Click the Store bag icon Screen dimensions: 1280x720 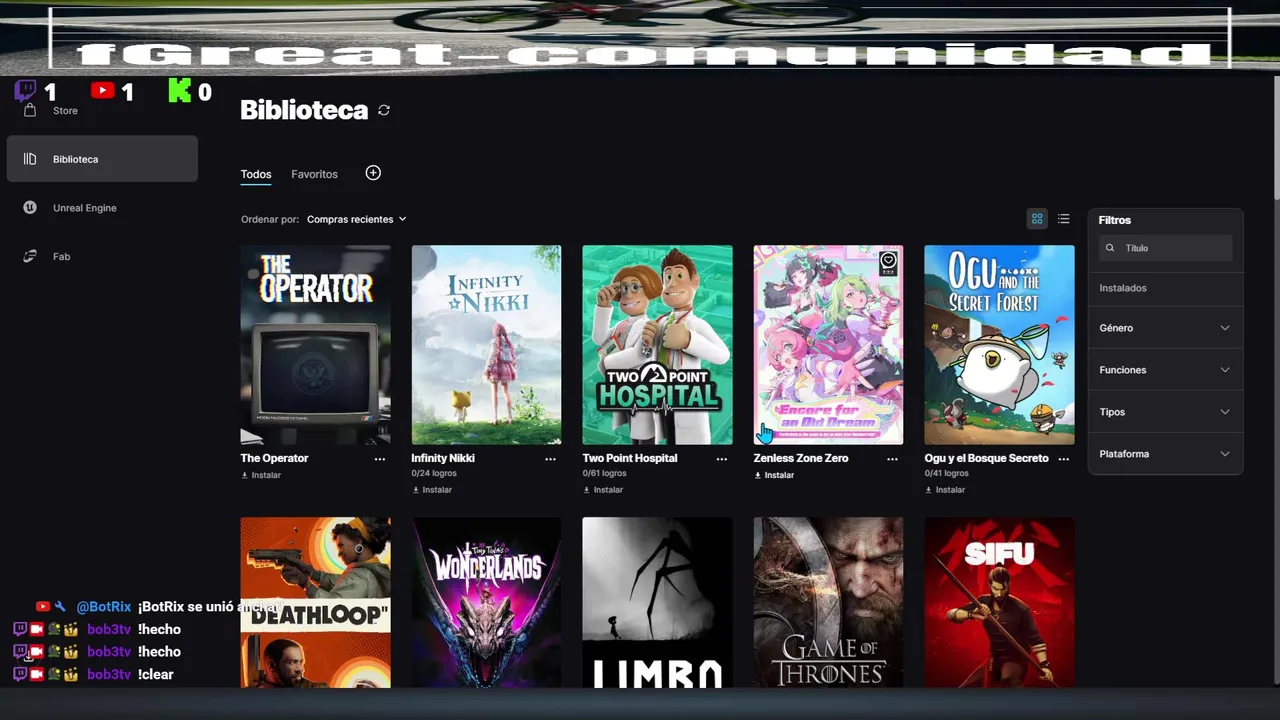[x=30, y=110]
